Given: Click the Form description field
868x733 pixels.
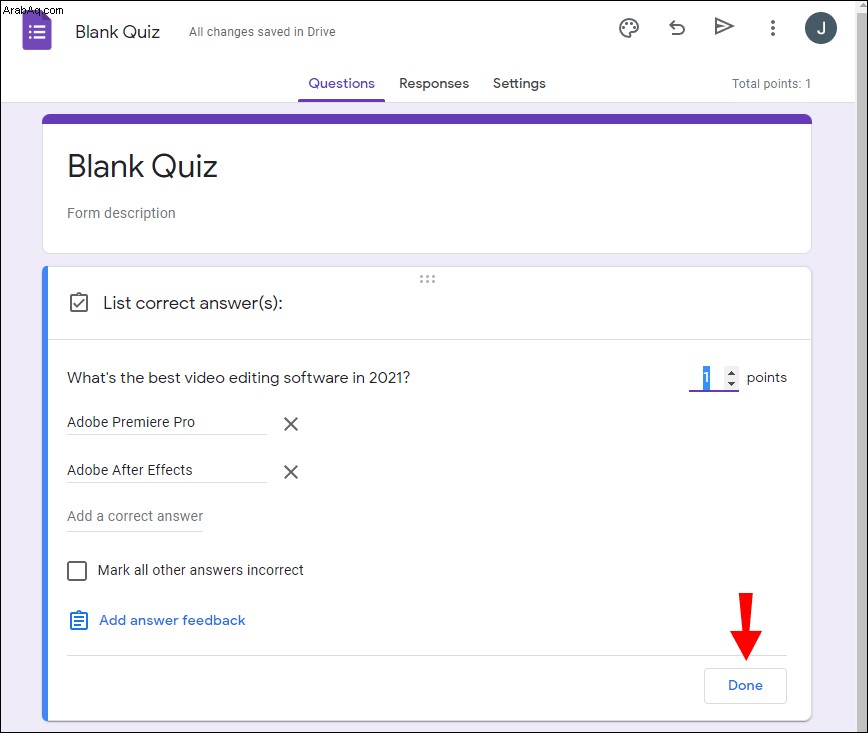Looking at the screenshot, I should (x=121, y=213).
